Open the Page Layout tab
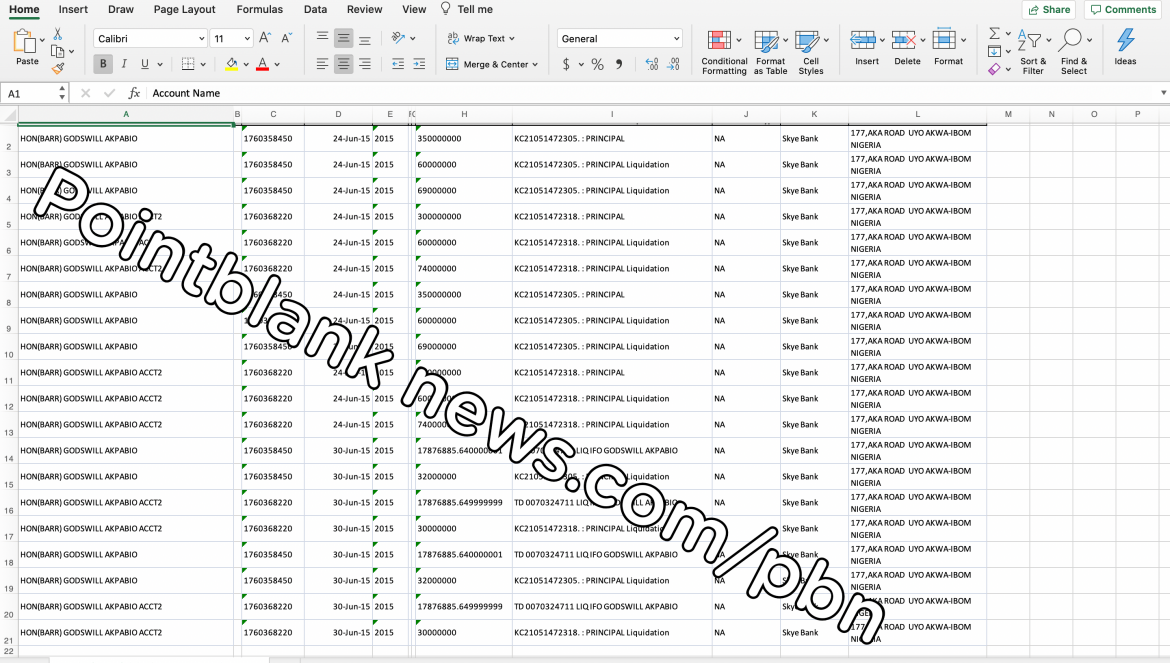Screen dimensions: 1170x663 tap(184, 10)
